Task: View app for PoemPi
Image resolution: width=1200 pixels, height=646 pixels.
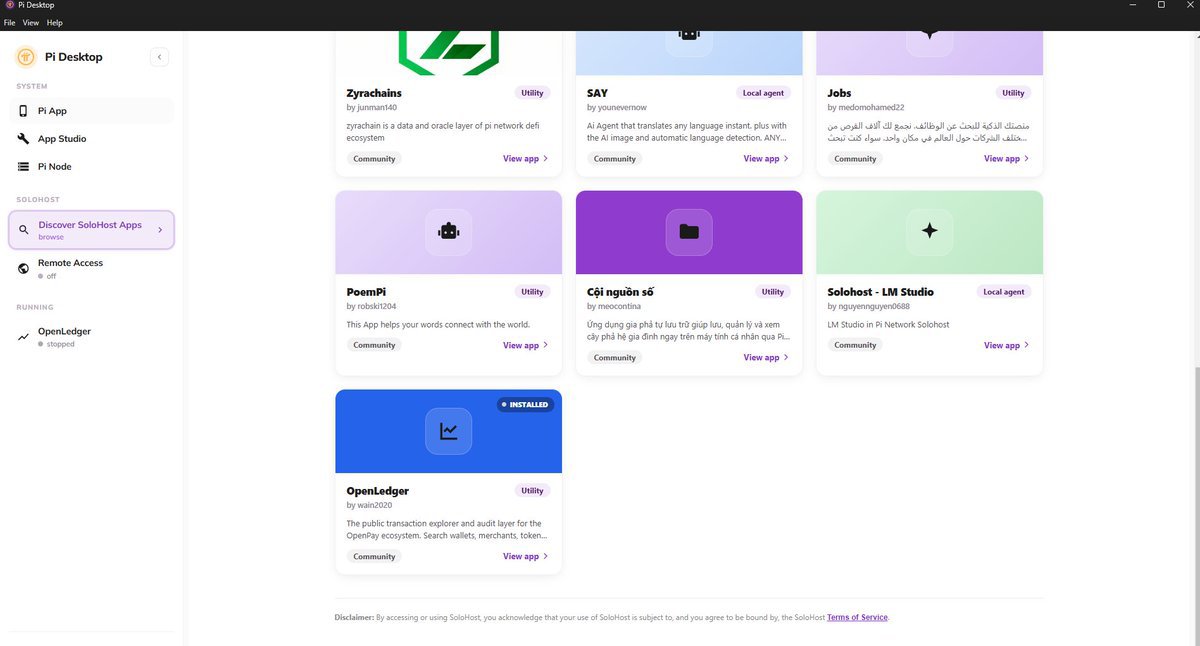Action: coord(525,346)
